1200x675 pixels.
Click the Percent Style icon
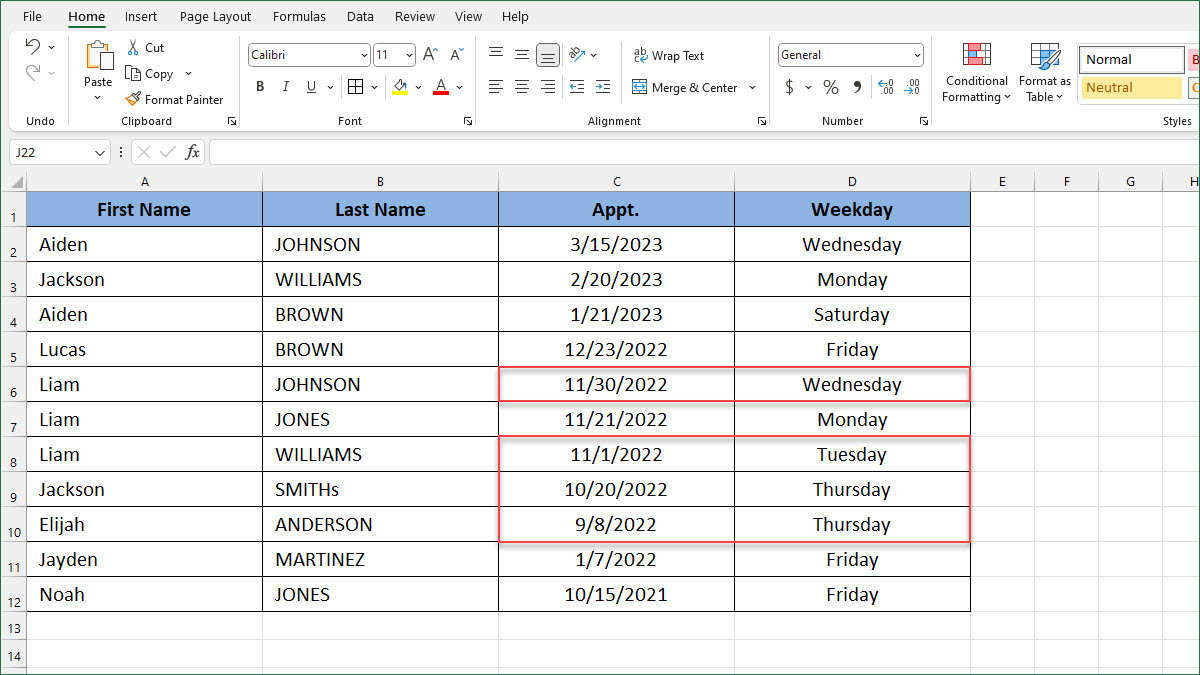[x=830, y=87]
